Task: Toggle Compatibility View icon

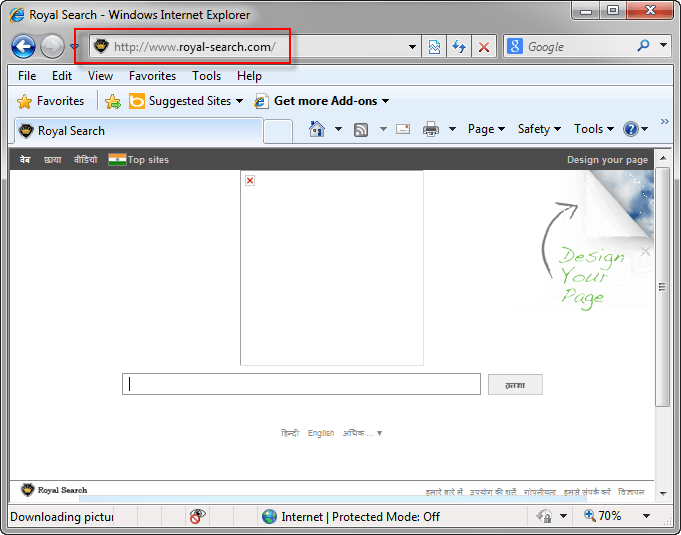Action: (434, 46)
